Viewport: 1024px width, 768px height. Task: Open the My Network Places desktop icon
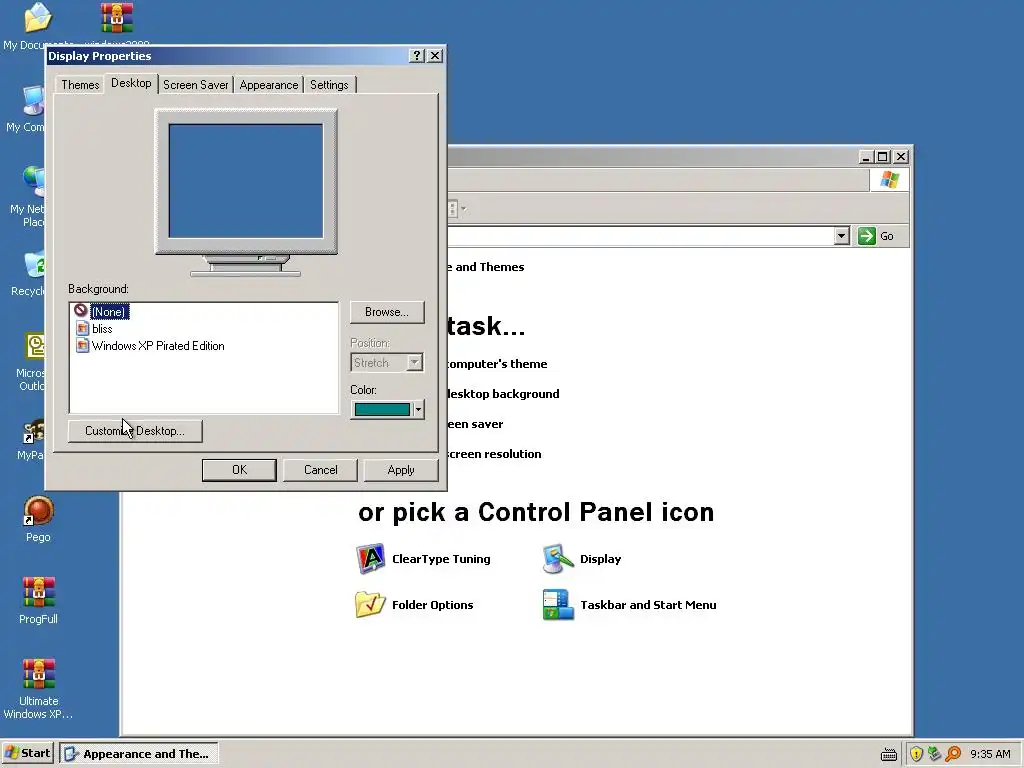pos(34,182)
